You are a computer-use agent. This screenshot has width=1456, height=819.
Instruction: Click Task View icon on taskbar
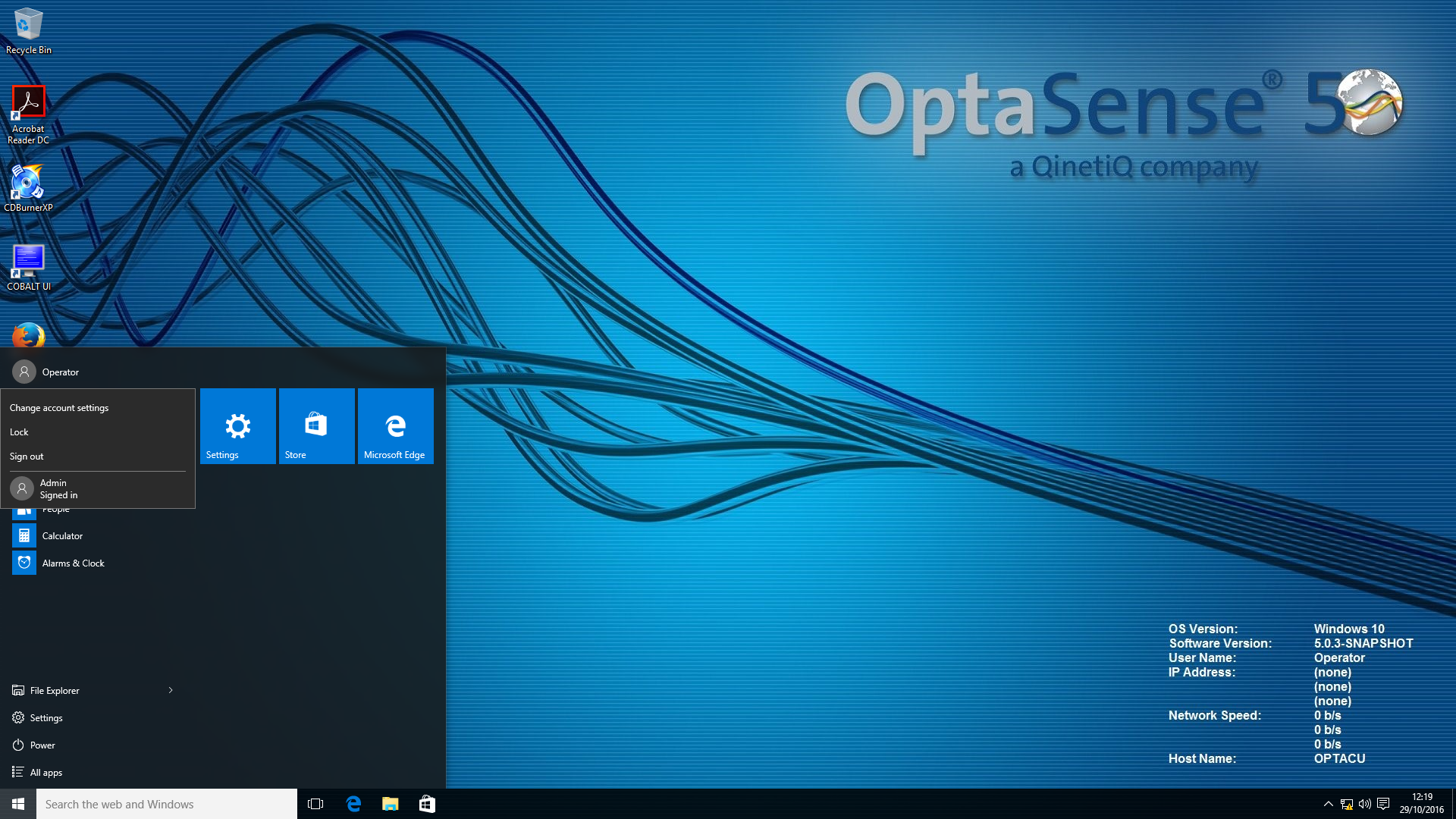315,804
